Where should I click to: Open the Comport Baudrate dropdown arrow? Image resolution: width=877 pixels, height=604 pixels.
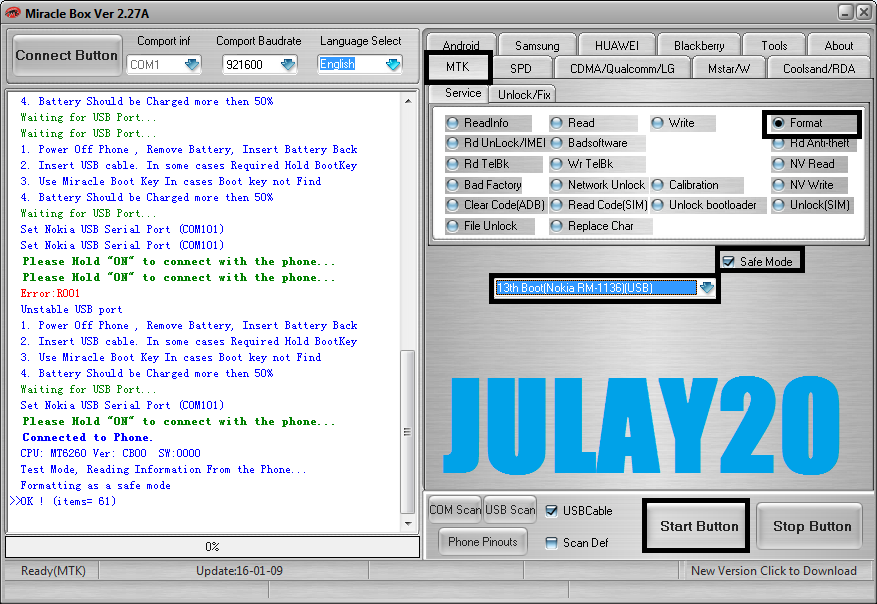(x=288, y=65)
